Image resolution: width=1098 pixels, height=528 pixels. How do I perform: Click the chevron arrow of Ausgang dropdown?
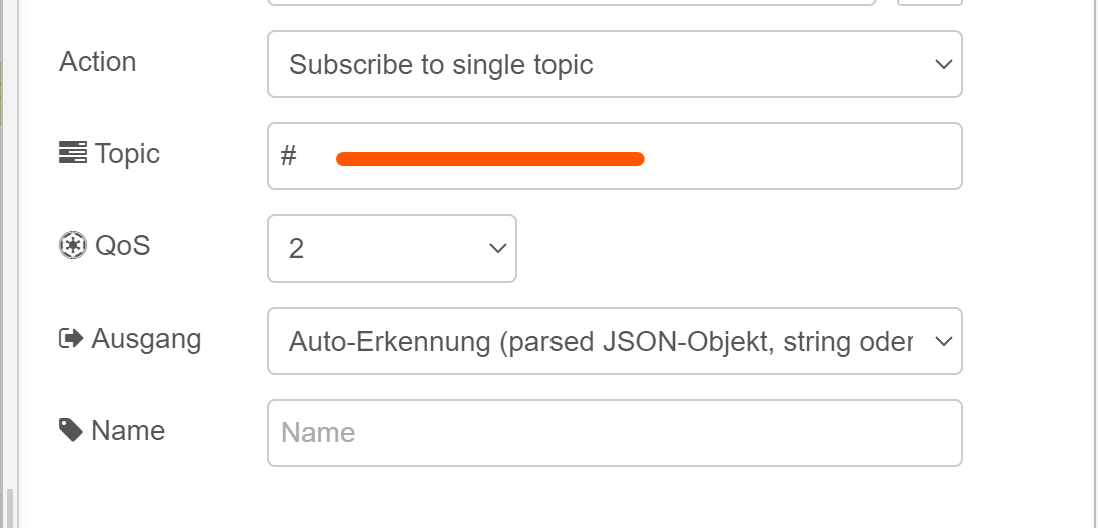coord(943,342)
